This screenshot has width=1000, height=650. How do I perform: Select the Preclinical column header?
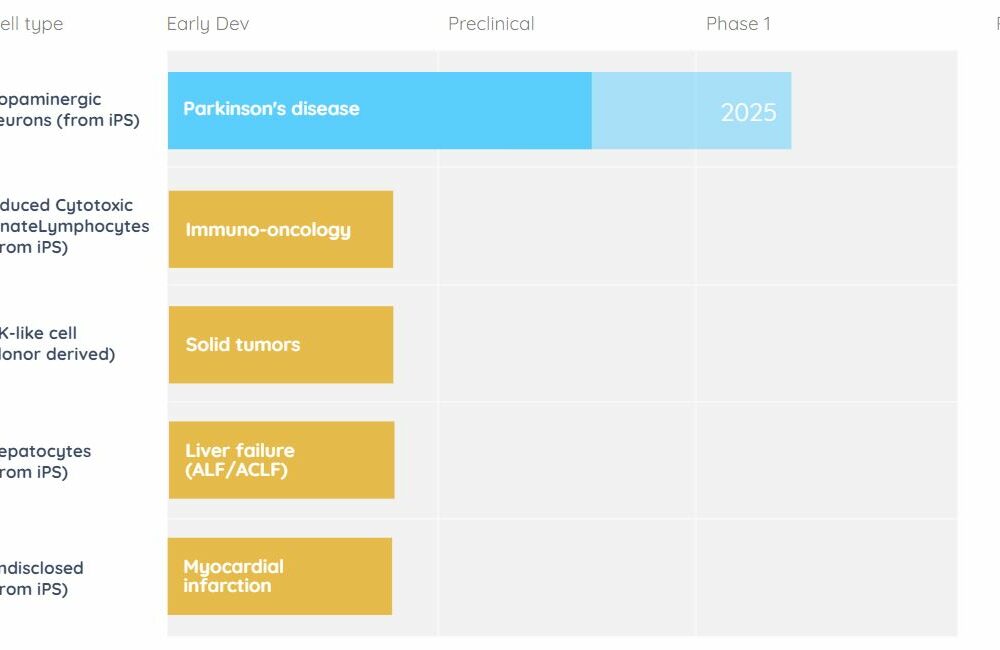click(x=491, y=24)
